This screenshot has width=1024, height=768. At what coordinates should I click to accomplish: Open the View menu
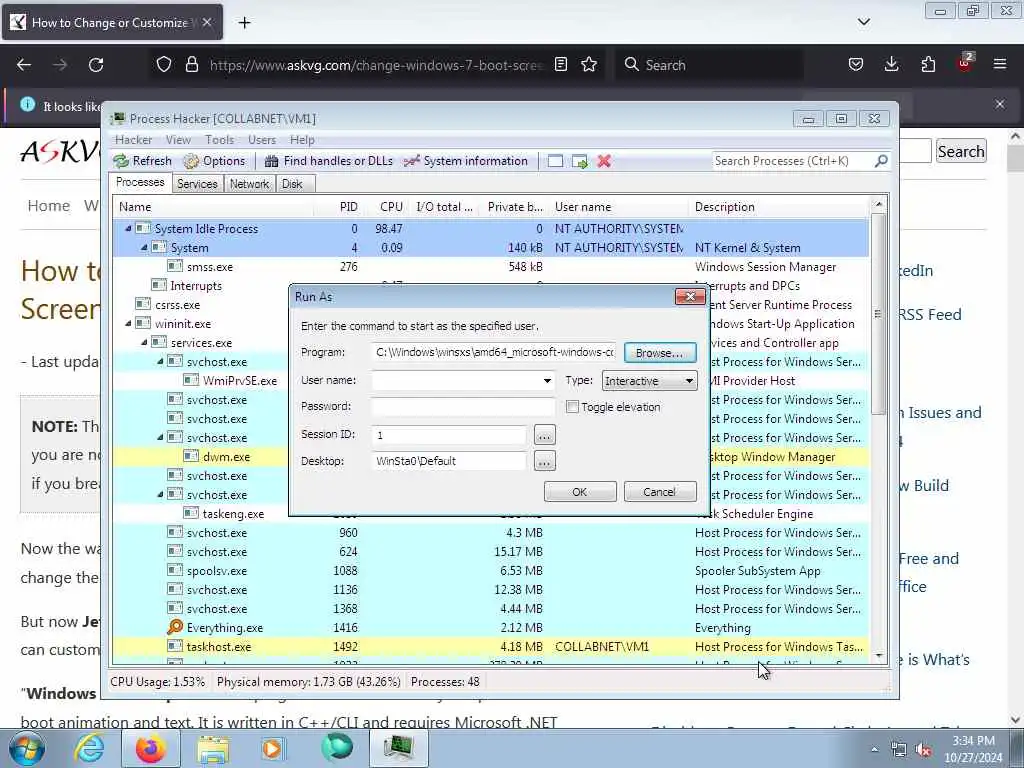[178, 140]
